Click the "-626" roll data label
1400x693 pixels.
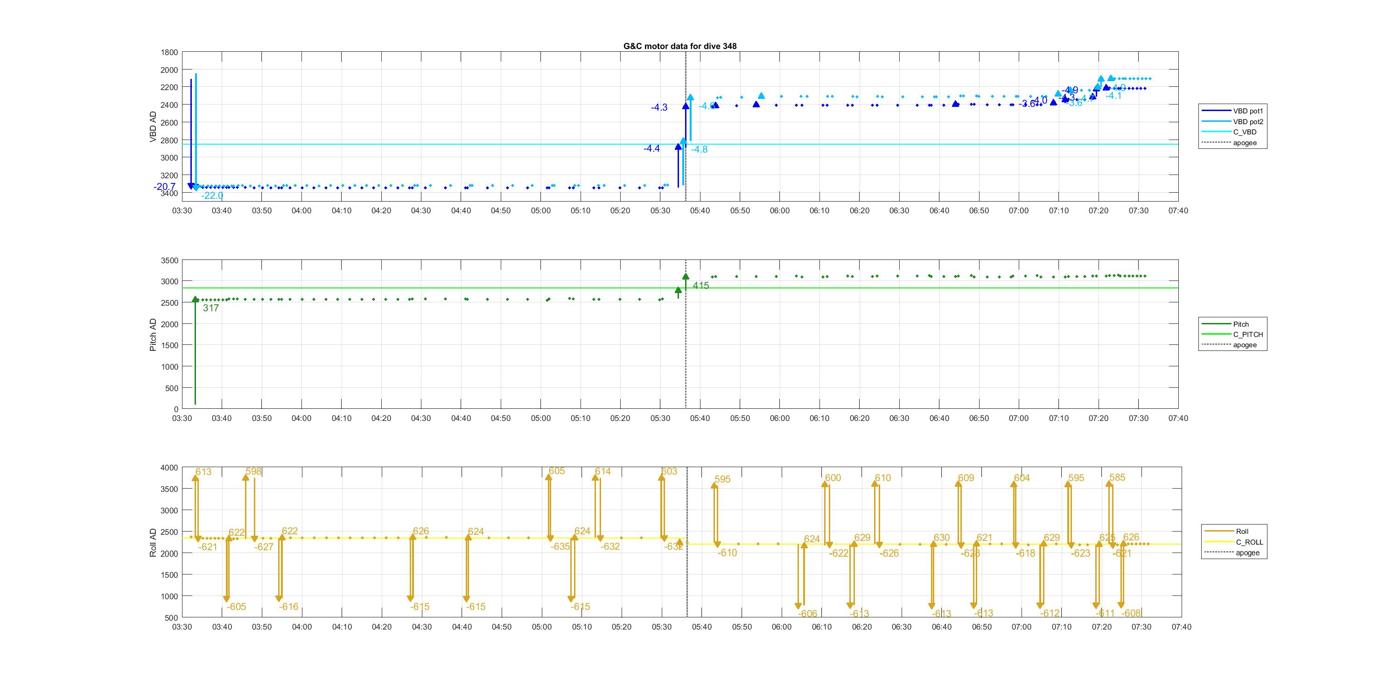tap(889, 553)
